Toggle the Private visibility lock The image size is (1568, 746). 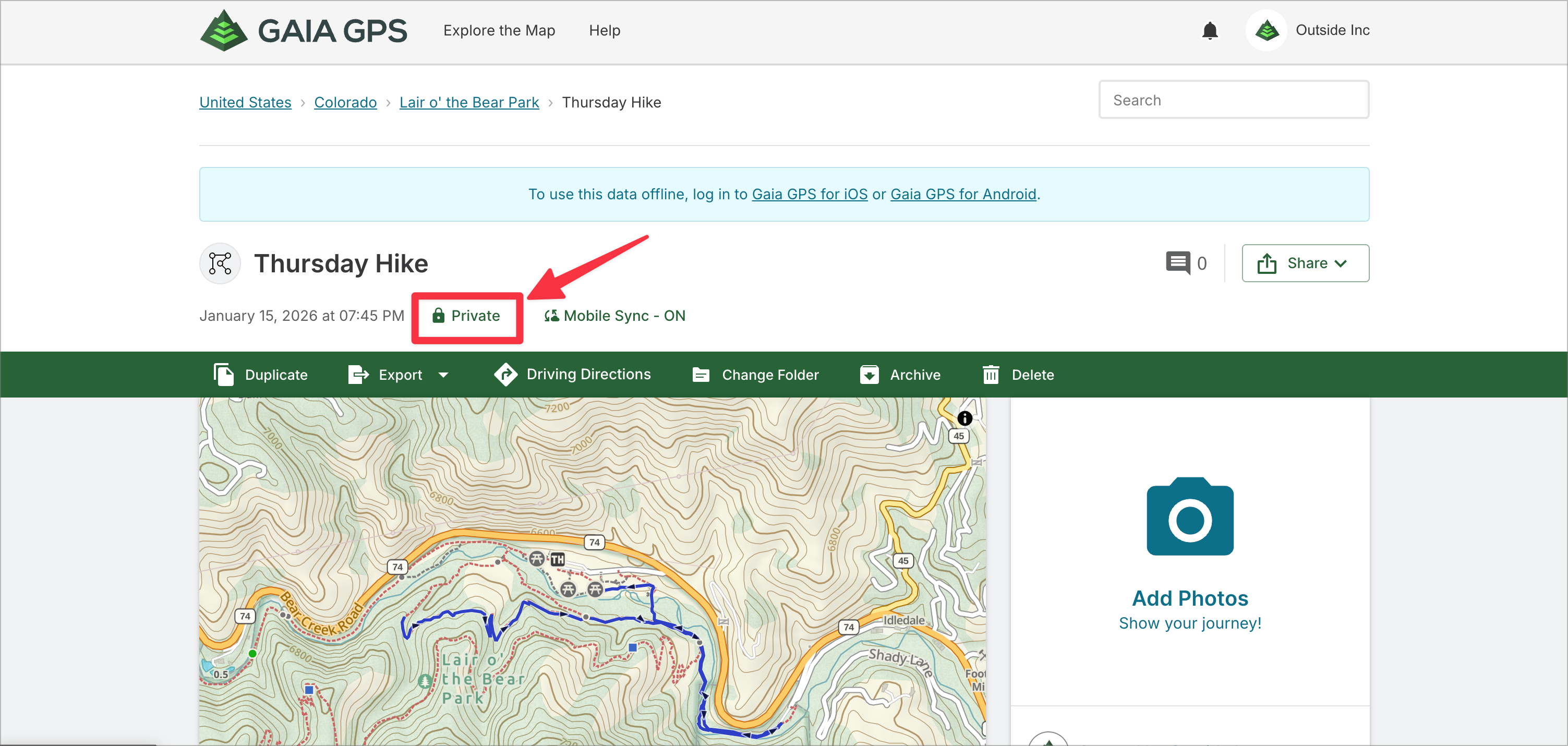coord(466,316)
